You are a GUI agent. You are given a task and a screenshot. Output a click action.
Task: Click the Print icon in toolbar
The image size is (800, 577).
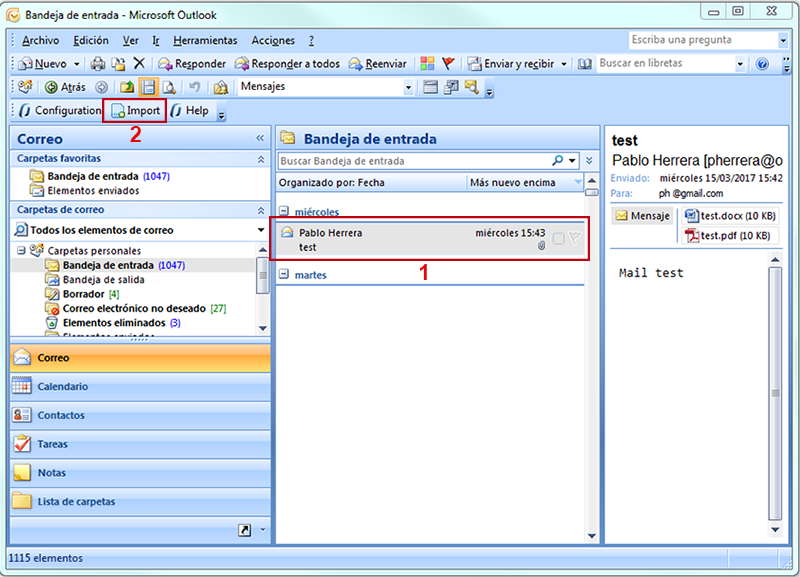tap(97, 64)
